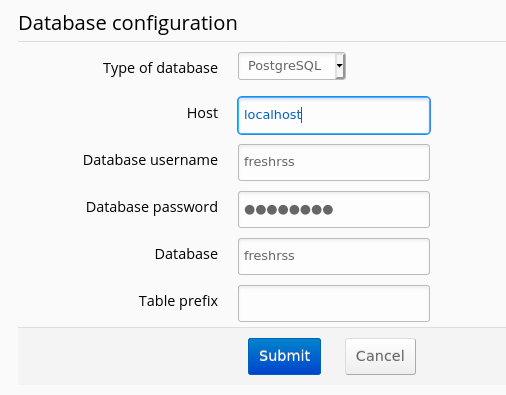The height and width of the screenshot is (395, 506).
Task: Click the "Table prefix" label
Action: [178, 301]
